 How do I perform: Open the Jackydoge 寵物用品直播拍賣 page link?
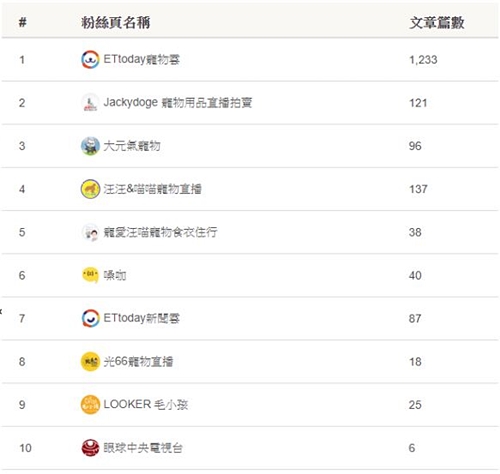[178, 103]
